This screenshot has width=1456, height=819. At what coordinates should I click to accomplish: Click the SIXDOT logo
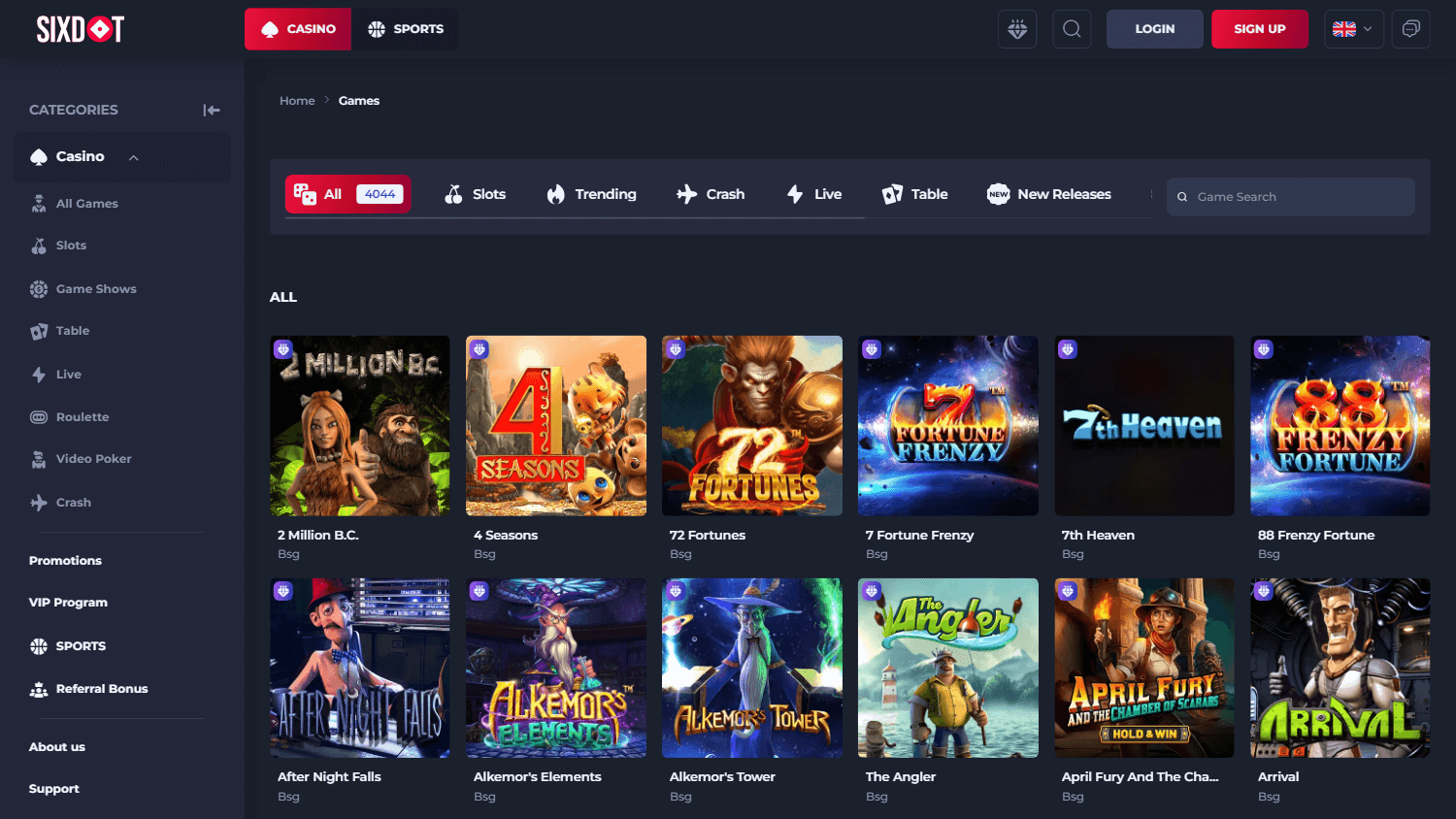pos(81,29)
